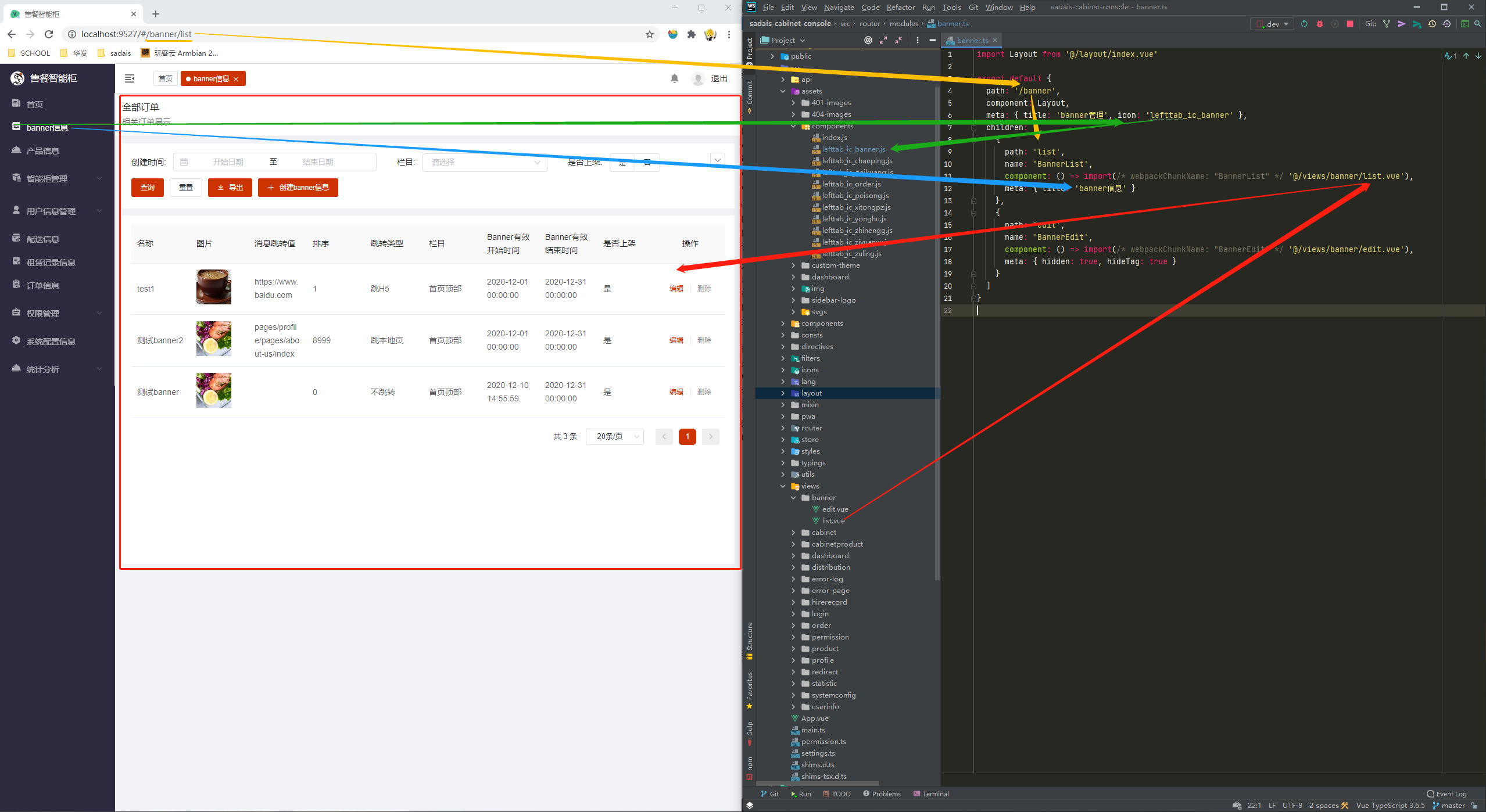Click the 查询 button
Viewport: 1486px width, 812px height.
click(x=148, y=188)
